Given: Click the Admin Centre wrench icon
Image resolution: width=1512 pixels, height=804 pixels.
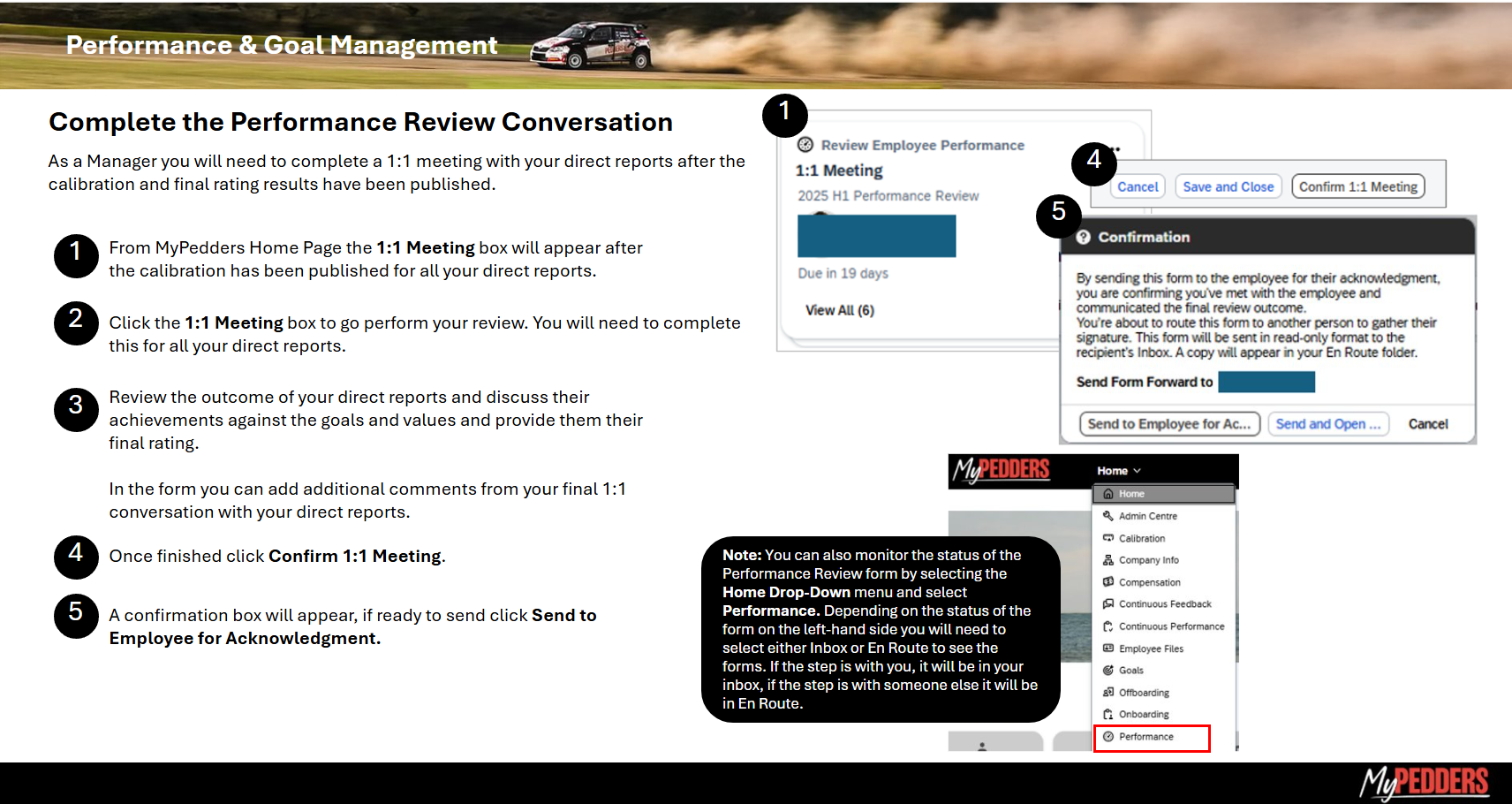Looking at the screenshot, I should [1108, 516].
